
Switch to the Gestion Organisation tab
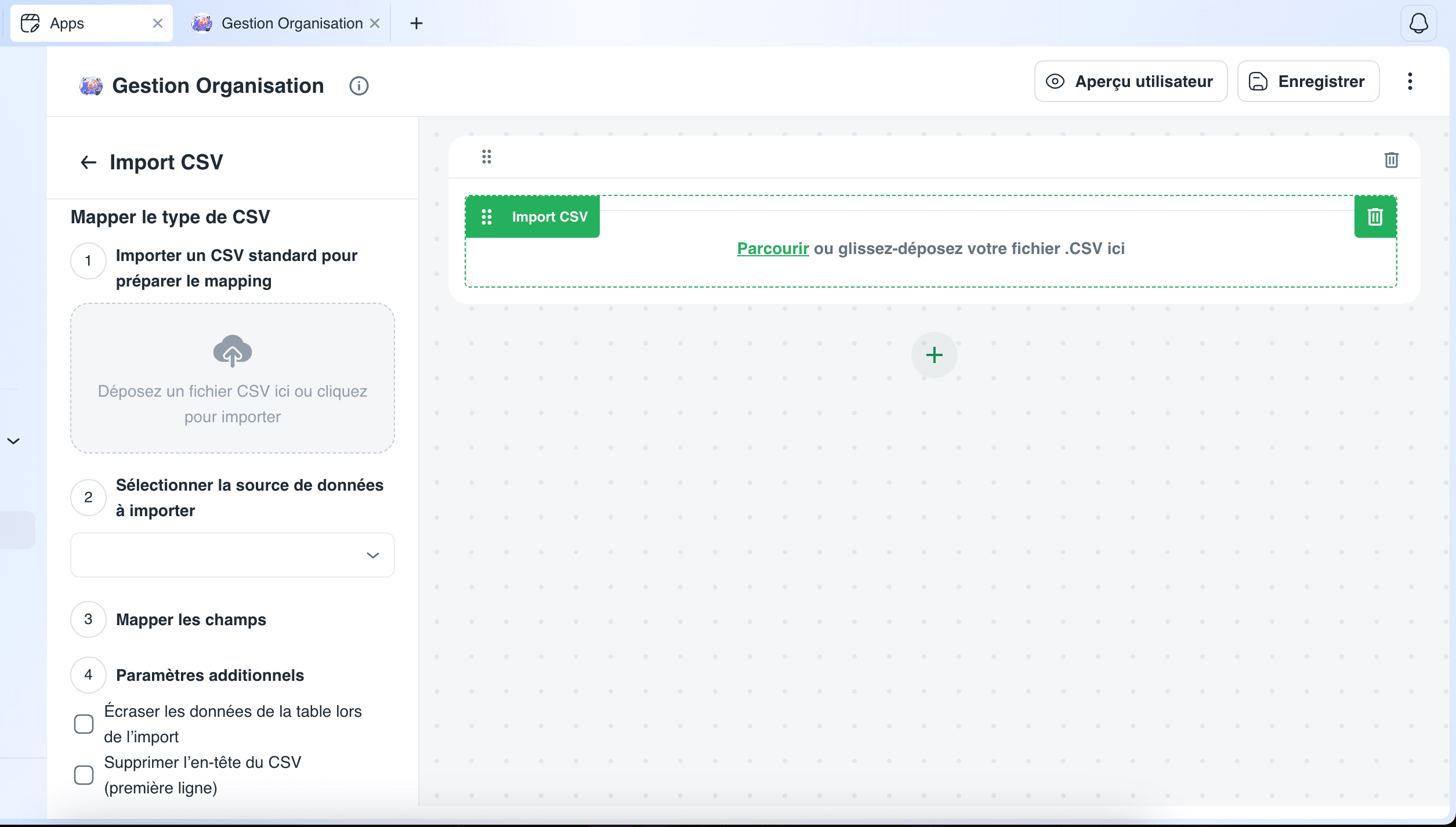285,23
